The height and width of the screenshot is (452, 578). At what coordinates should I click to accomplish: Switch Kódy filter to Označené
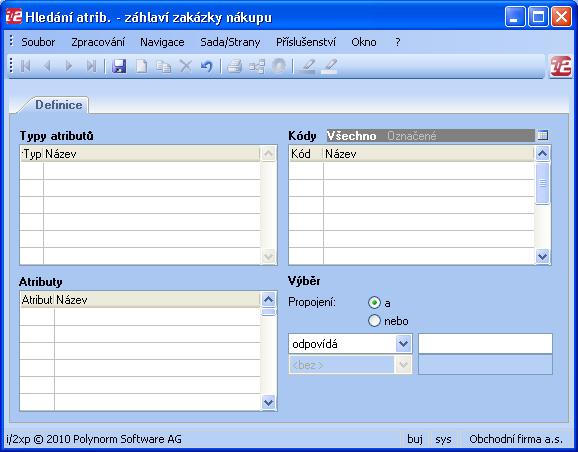(411, 136)
